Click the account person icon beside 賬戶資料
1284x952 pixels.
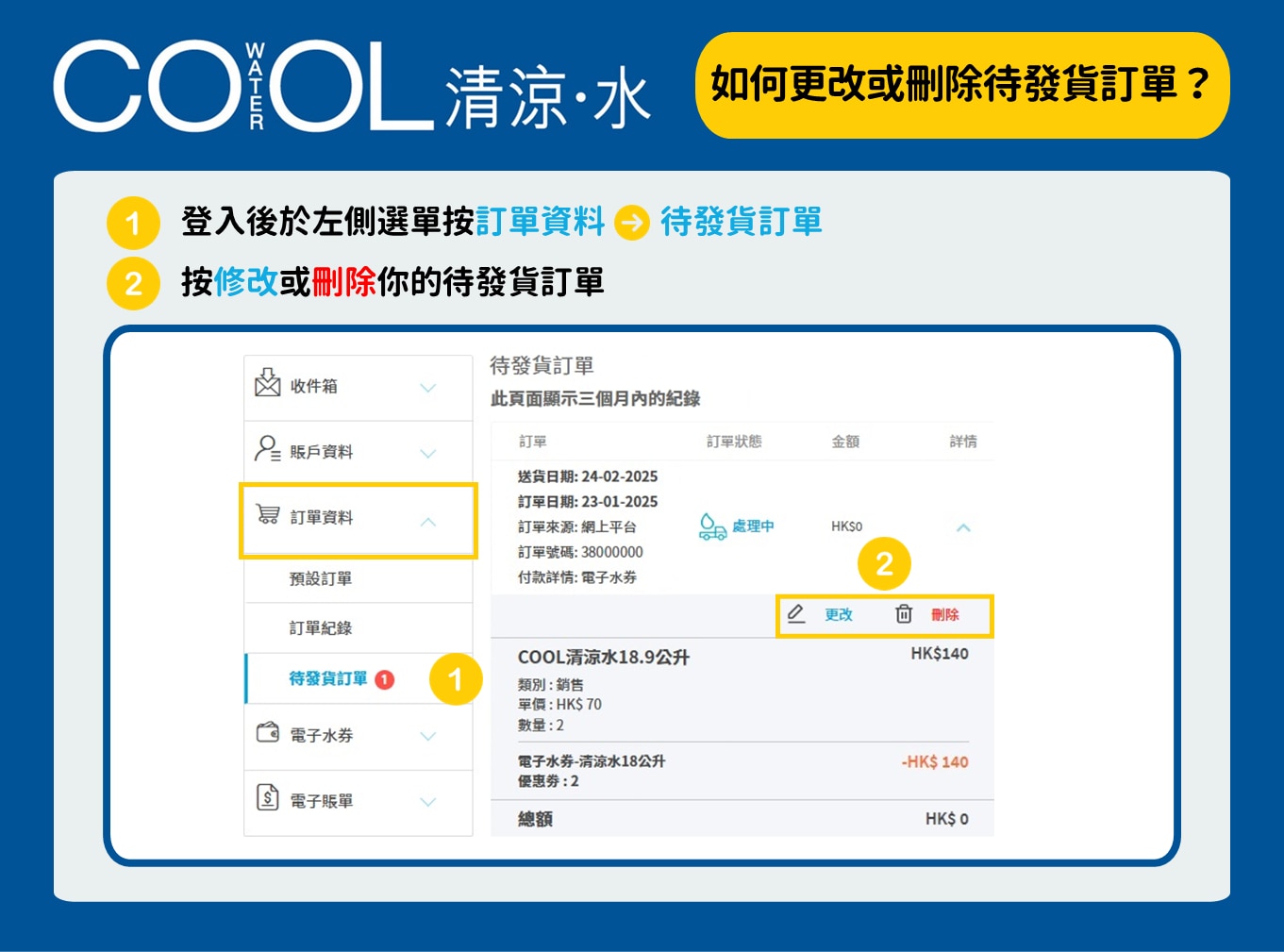pyautogui.click(x=267, y=448)
